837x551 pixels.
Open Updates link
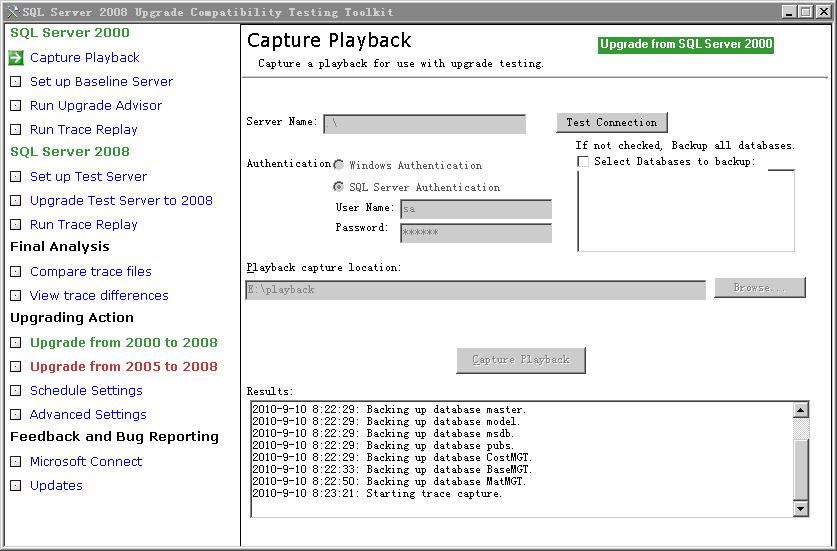[56, 486]
